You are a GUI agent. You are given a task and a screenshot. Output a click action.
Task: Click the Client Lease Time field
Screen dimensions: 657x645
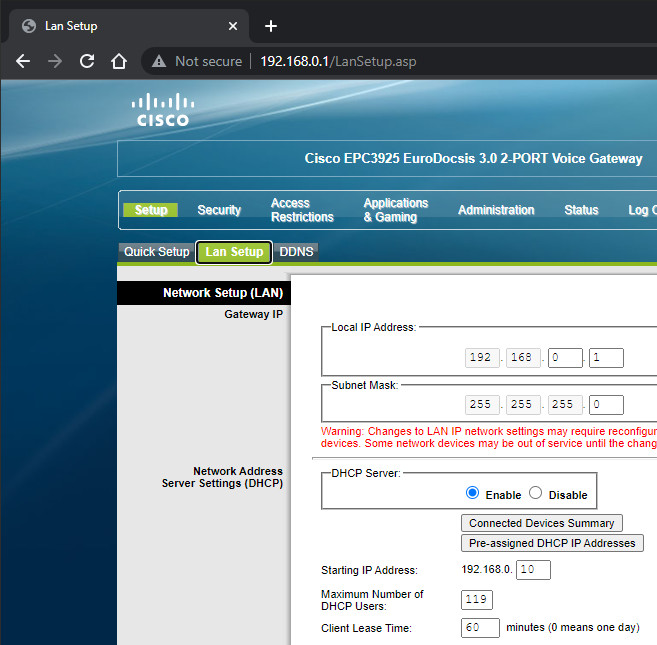[480, 628]
